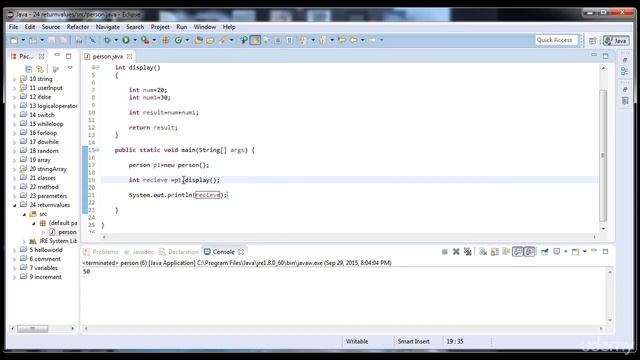Expand the 10 string project
Screen dimensions: 640x360
[x=15, y=79]
